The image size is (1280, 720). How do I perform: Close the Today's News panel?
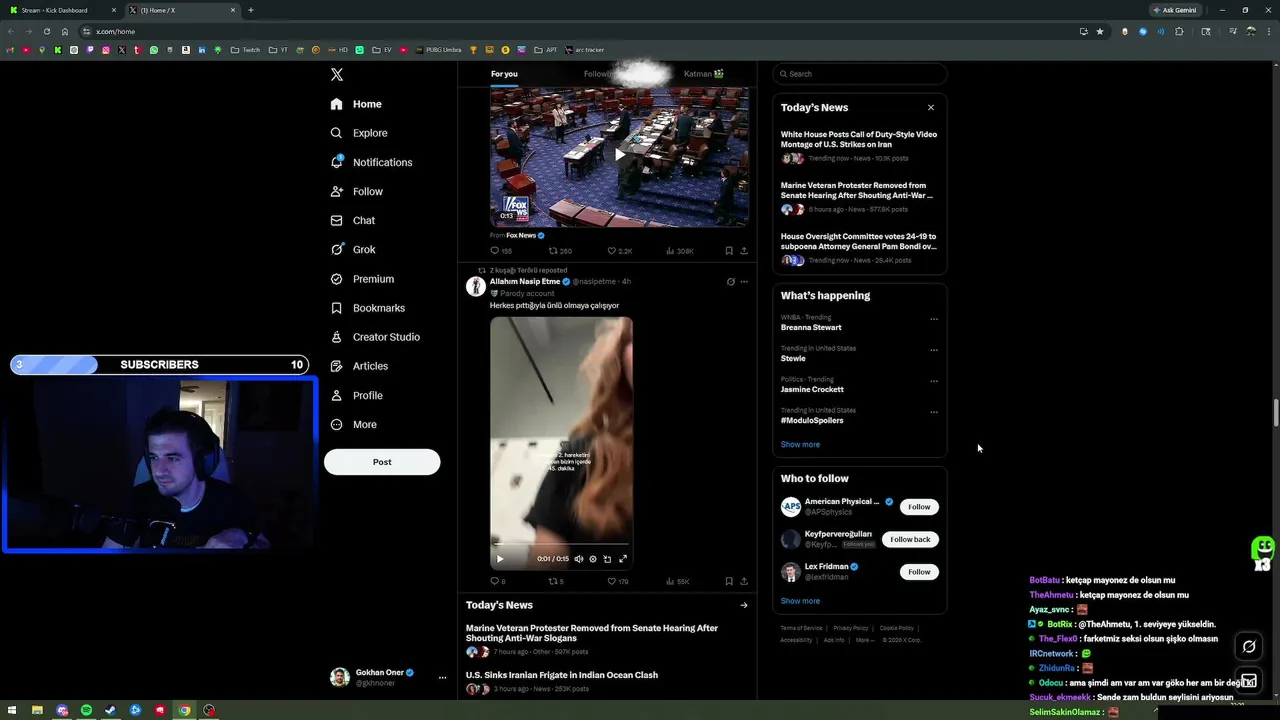pyautogui.click(x=931, y=107)
